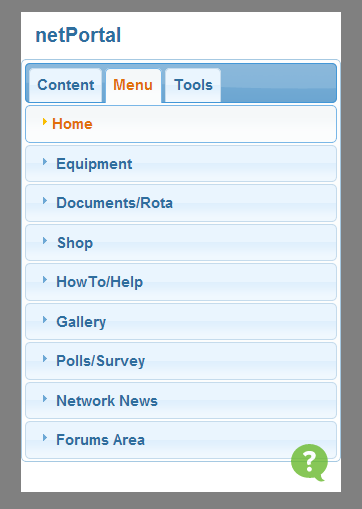Click the arrow beside HowTo/Help

pyautogui.click(x=45, y=280)
